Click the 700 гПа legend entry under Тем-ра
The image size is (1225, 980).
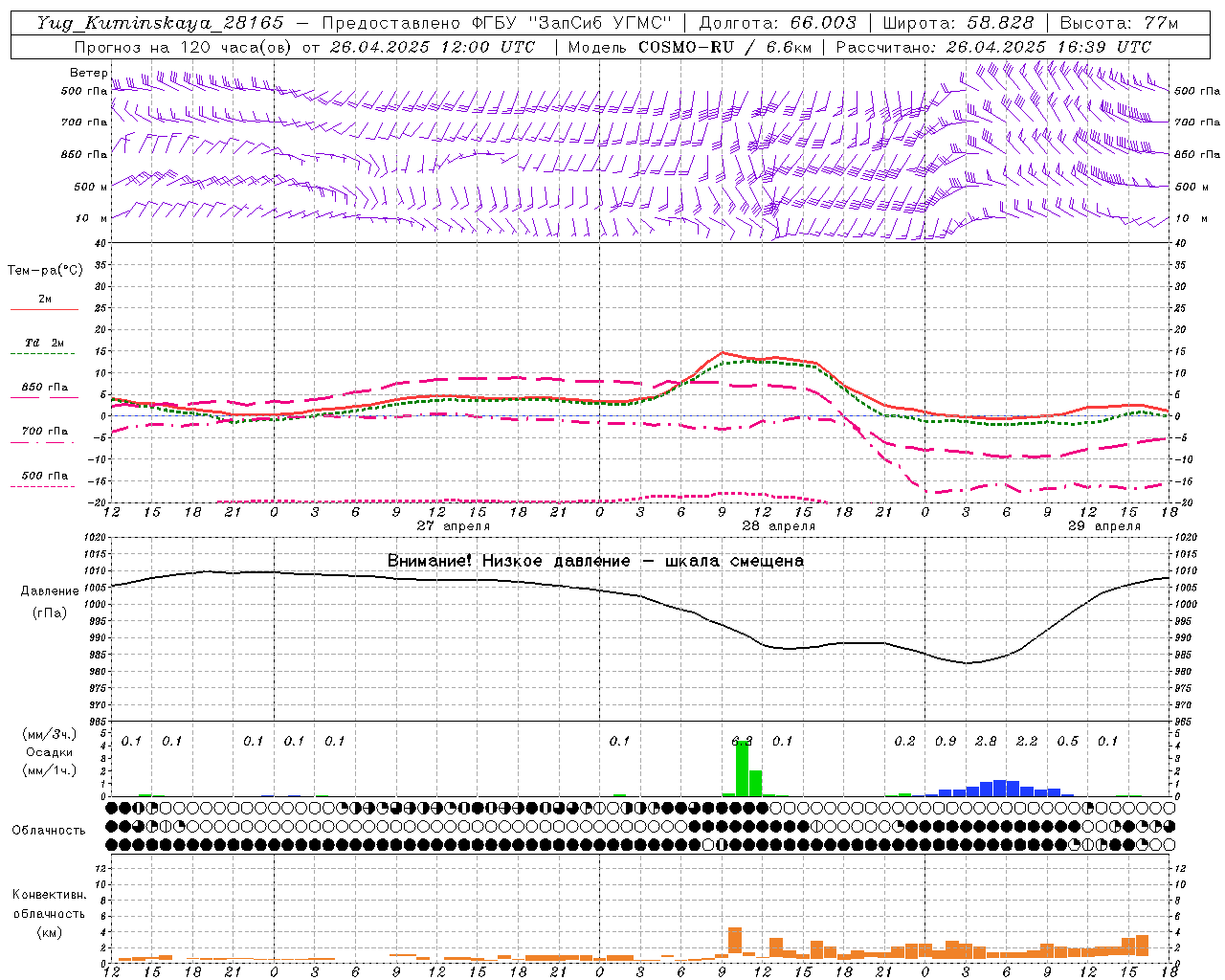tap(45, 432)
